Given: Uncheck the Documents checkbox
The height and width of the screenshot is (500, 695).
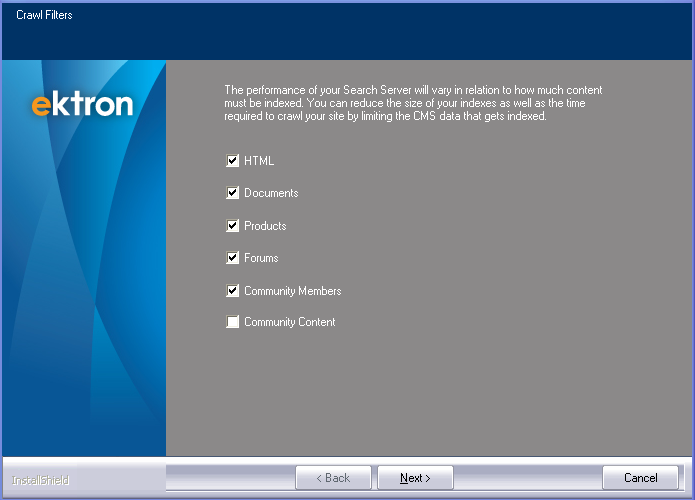Looking at the screenshot, I should 232,193.
